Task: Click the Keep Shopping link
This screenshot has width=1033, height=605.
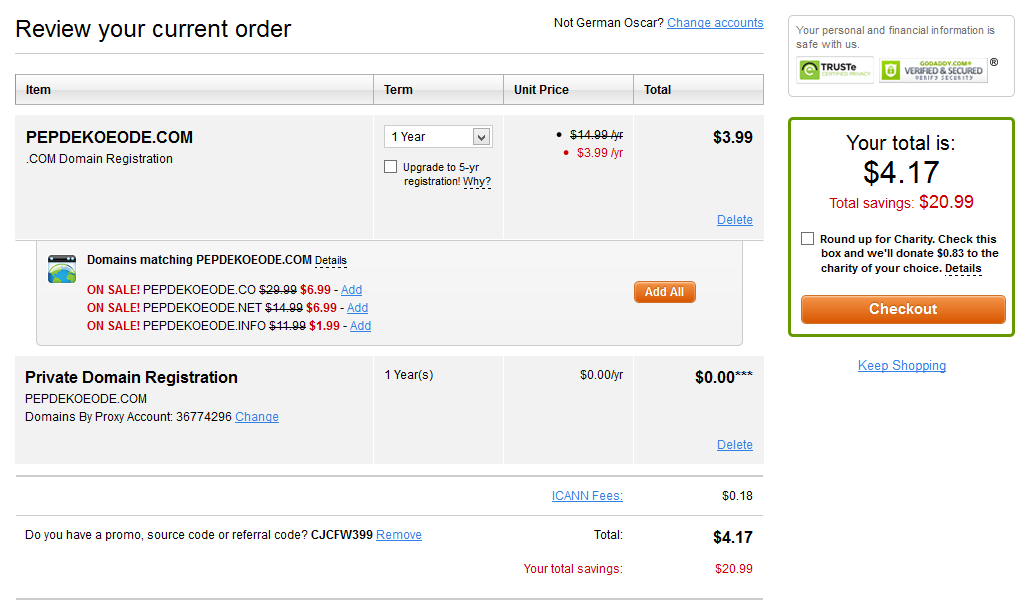Action: click(x=901, y=366)
